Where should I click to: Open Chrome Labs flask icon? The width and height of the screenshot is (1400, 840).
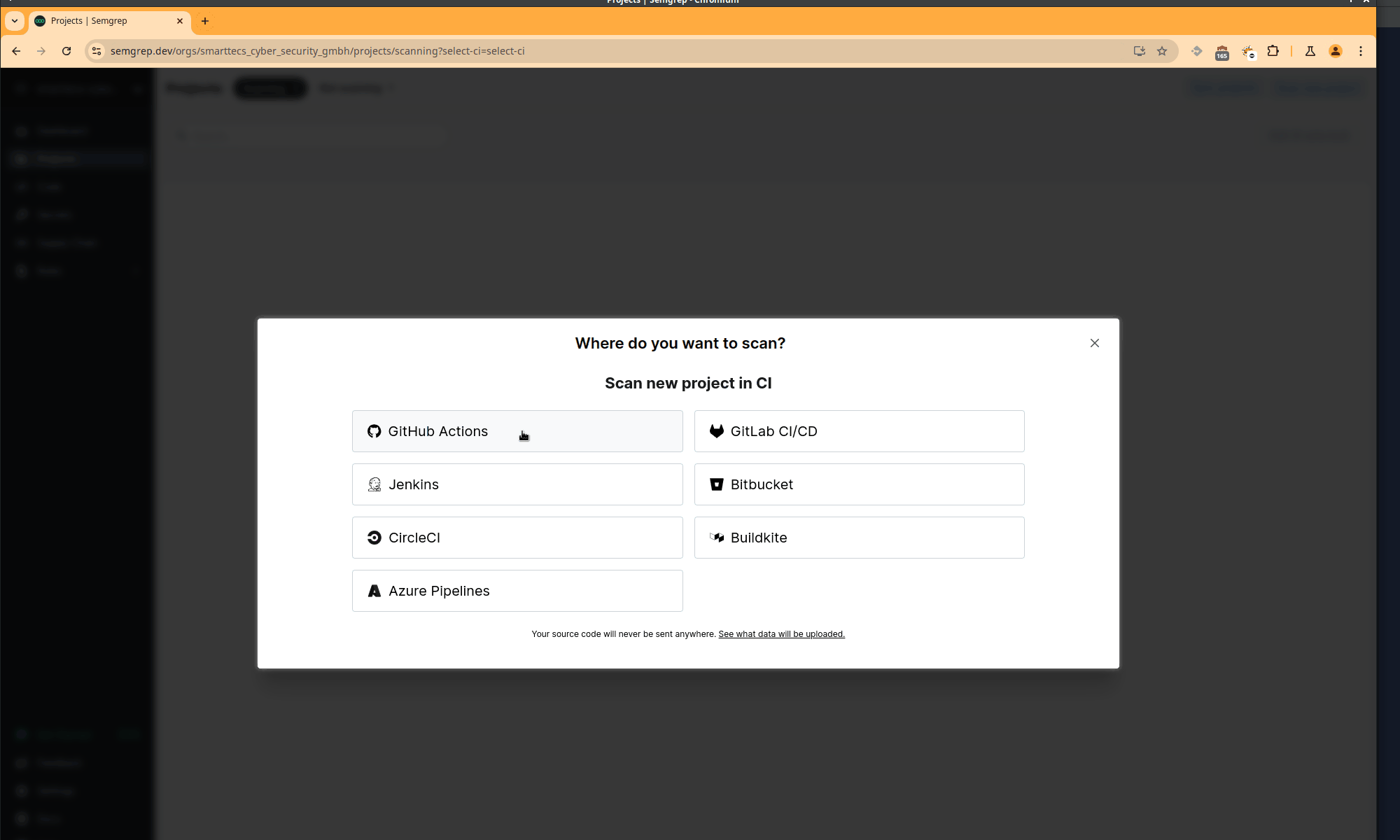[1310, 51]
